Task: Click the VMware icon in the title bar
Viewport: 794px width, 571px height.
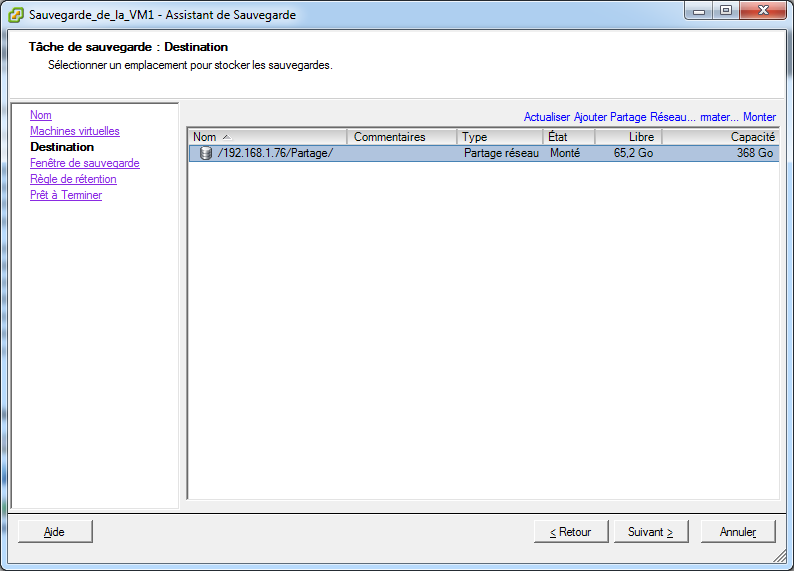Action: click(x=16, y=15)
